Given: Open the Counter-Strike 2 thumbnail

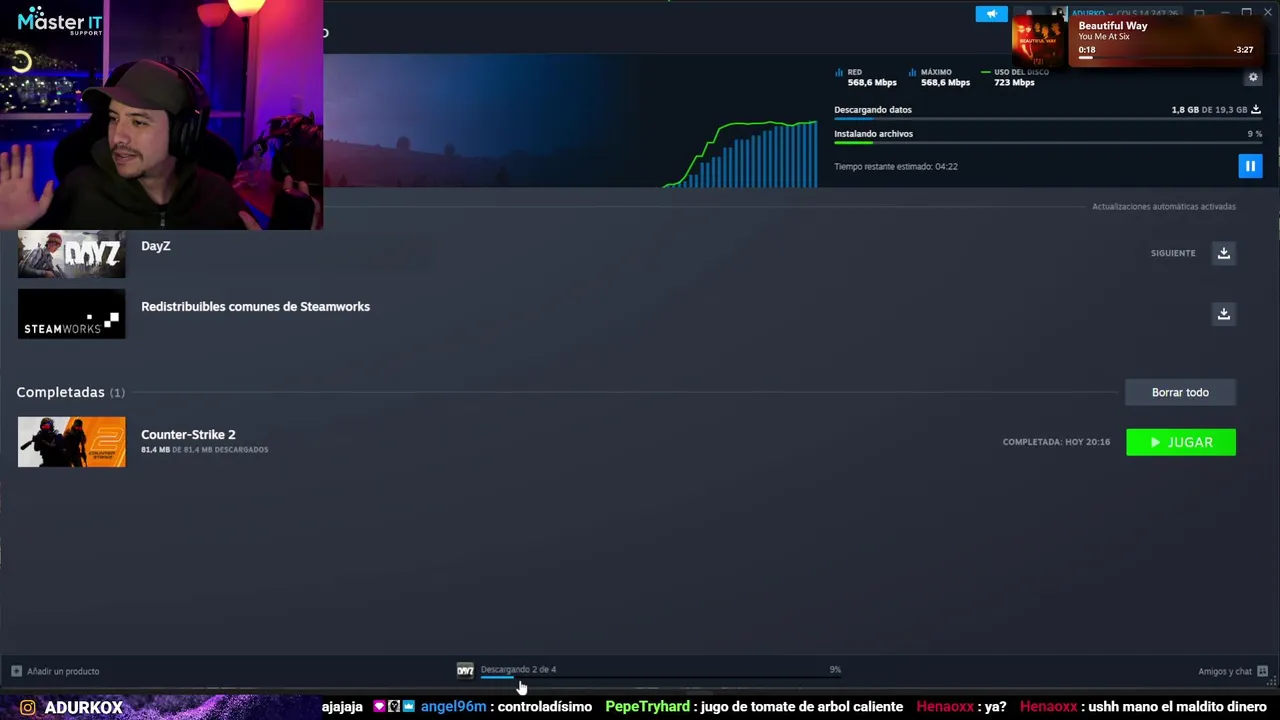Looking at the screenshot, I should [x=71, y=442].
